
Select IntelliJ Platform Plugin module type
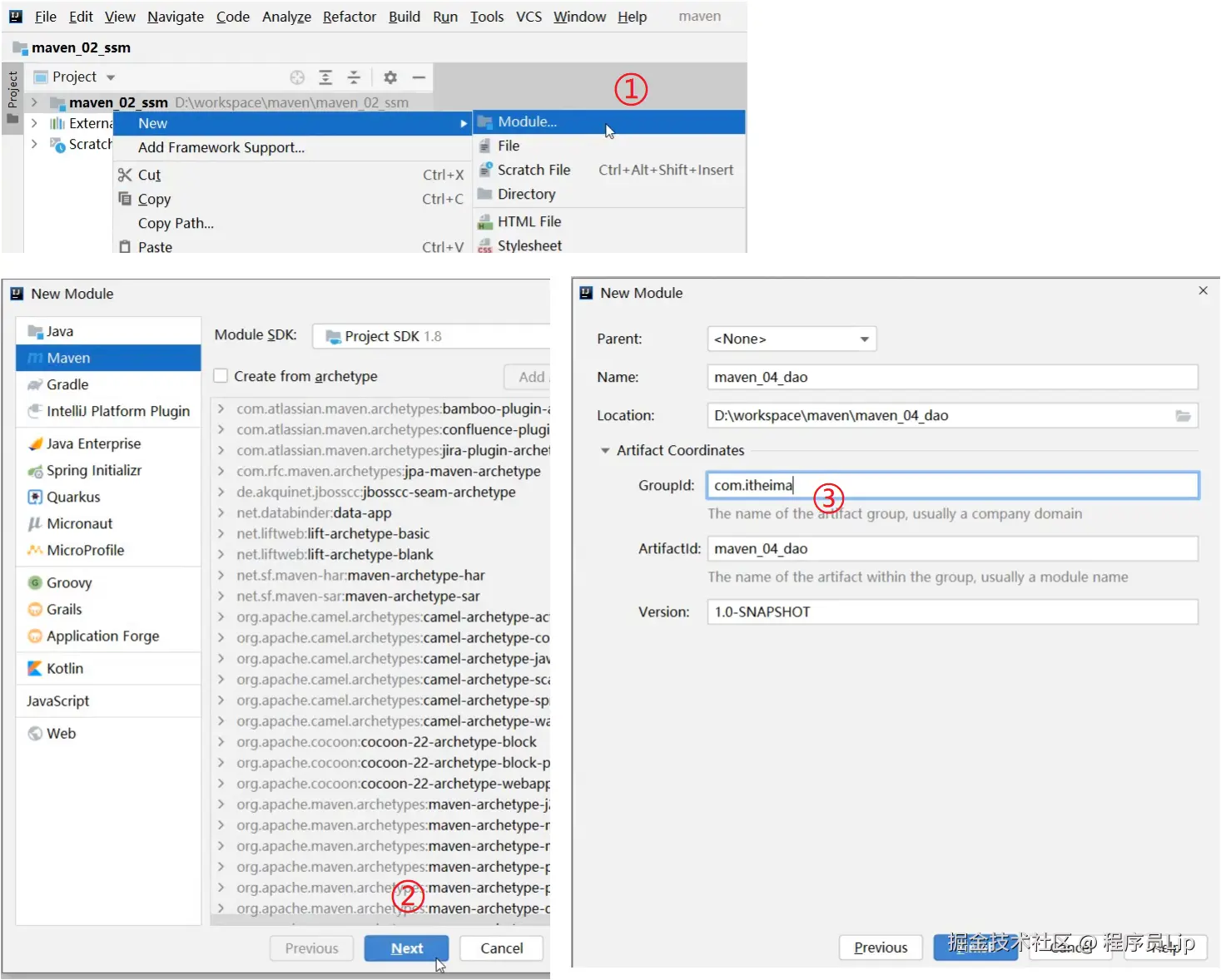[x=108, y=412]
